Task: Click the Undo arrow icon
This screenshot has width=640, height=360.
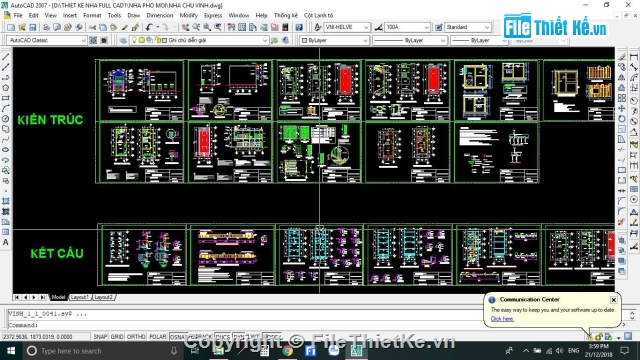Action: [149, 27]
